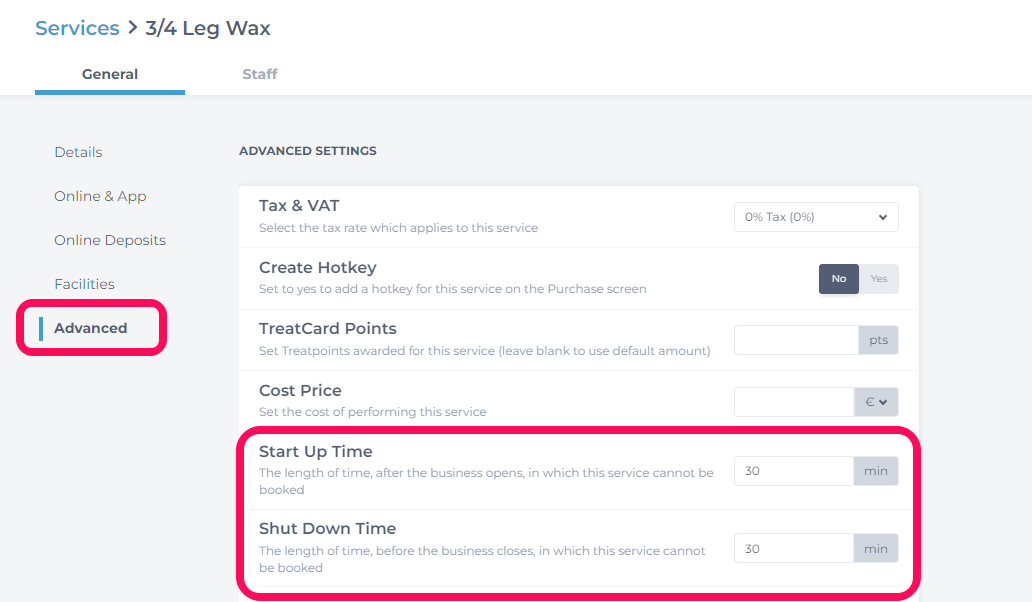The width and height of the screenshot is (1032, 602).
Task: Select the General tab
Action: tap(110, 74)
